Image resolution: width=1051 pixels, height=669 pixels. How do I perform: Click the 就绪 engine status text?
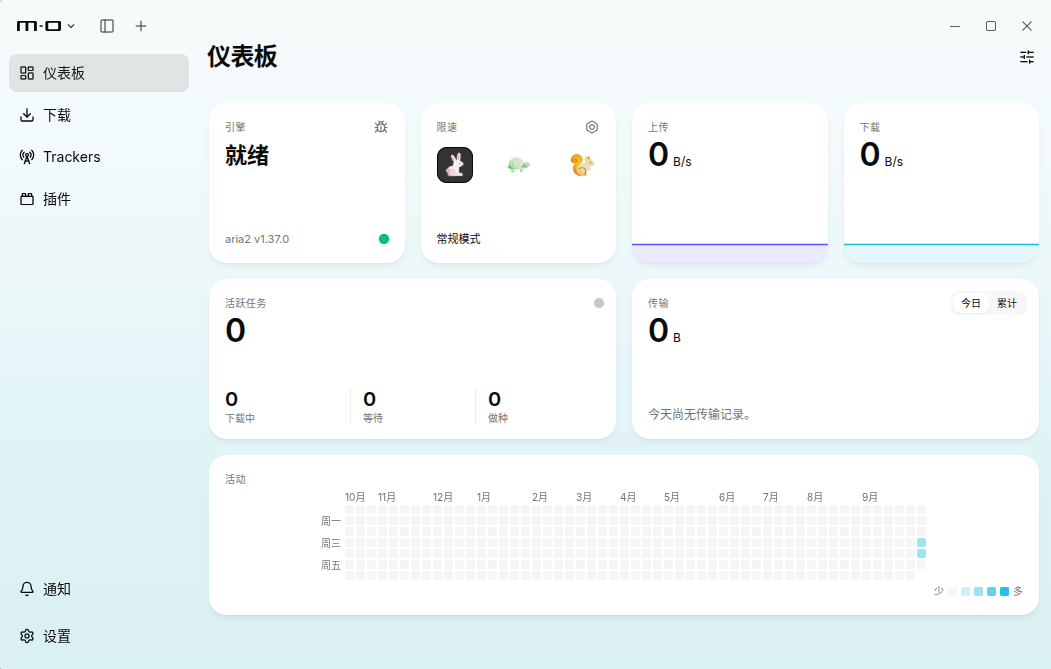[247, 156]
